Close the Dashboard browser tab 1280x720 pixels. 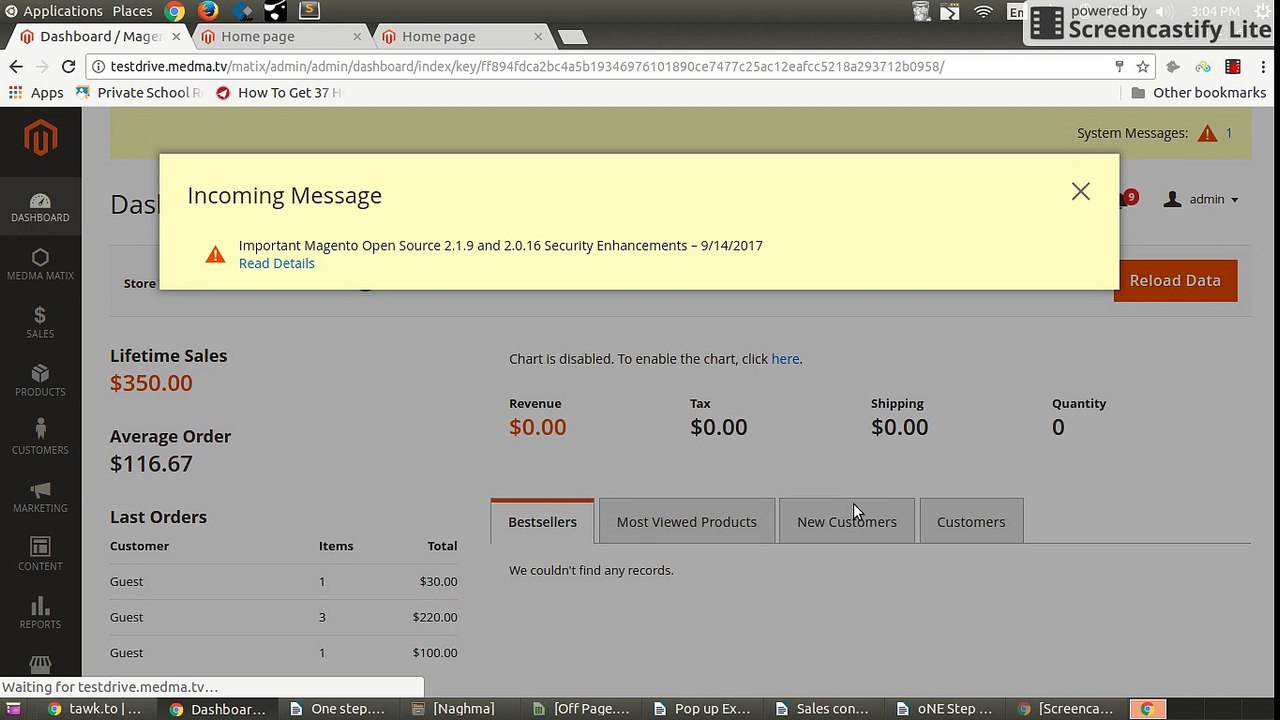(176, 36)
